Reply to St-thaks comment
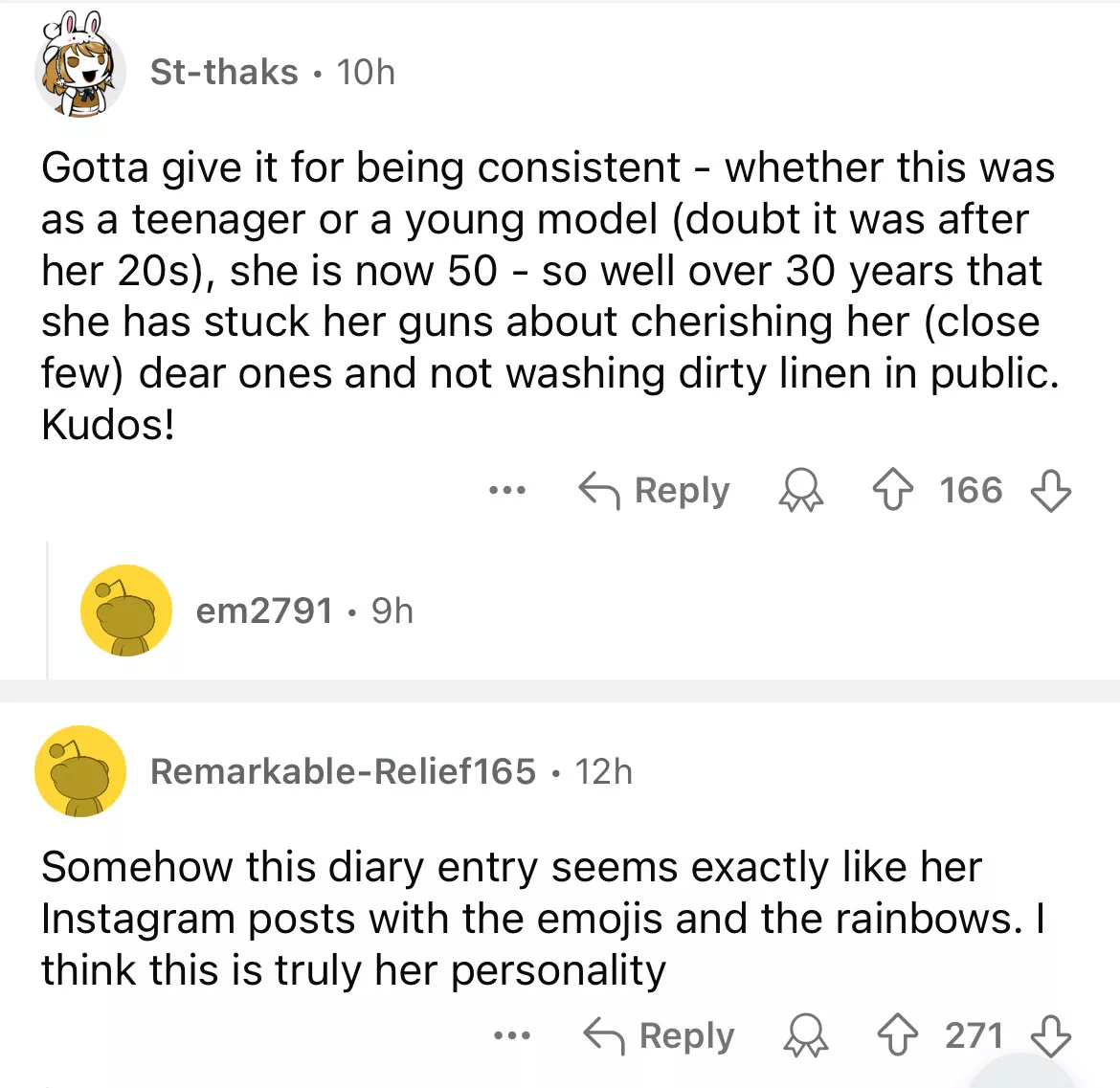This screenshot has width=1120, height=1088. [655, 491]
